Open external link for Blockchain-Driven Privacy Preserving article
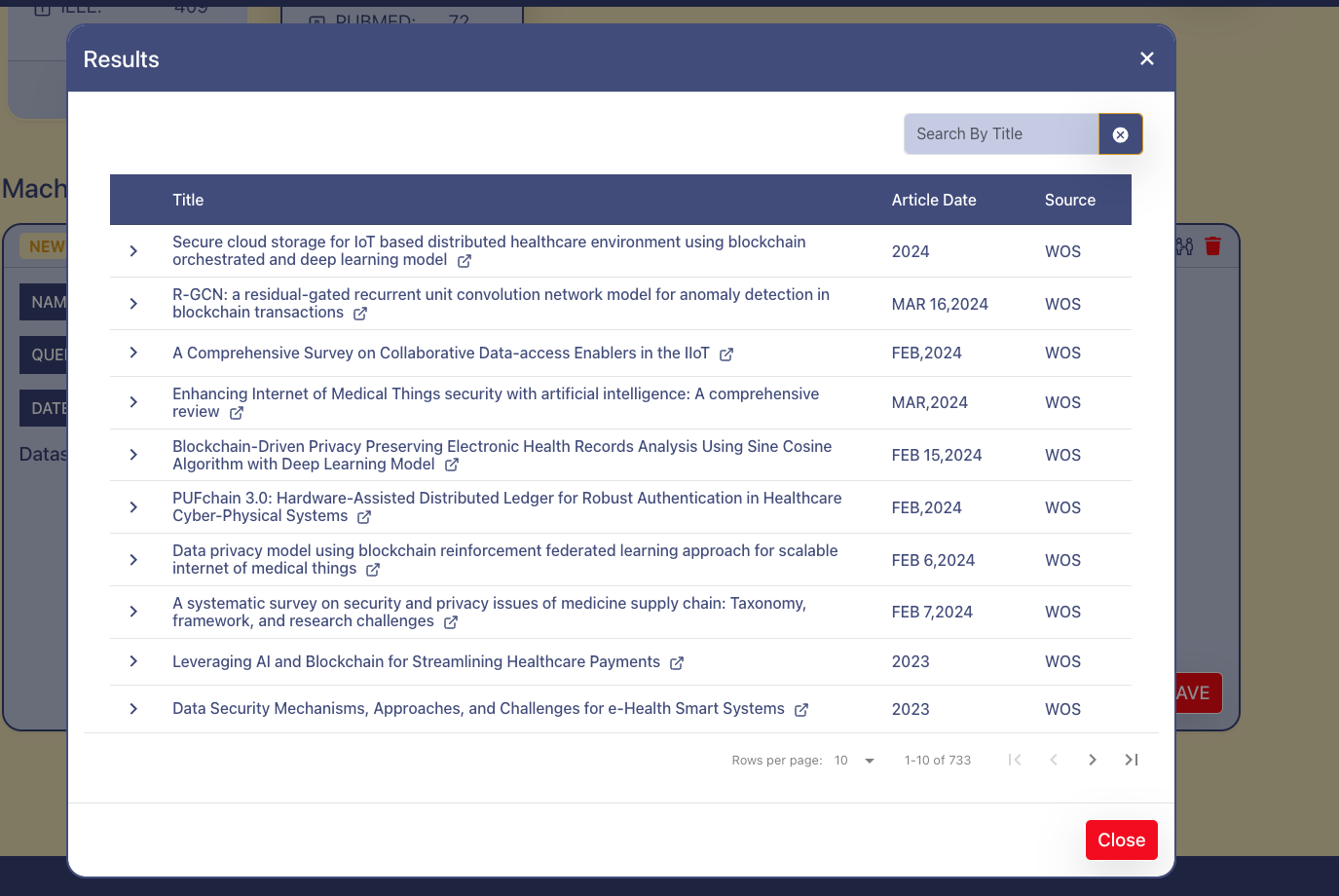The width and height of the screenshot is (1339, 896). pyautogui.click(x=452, y=466)
